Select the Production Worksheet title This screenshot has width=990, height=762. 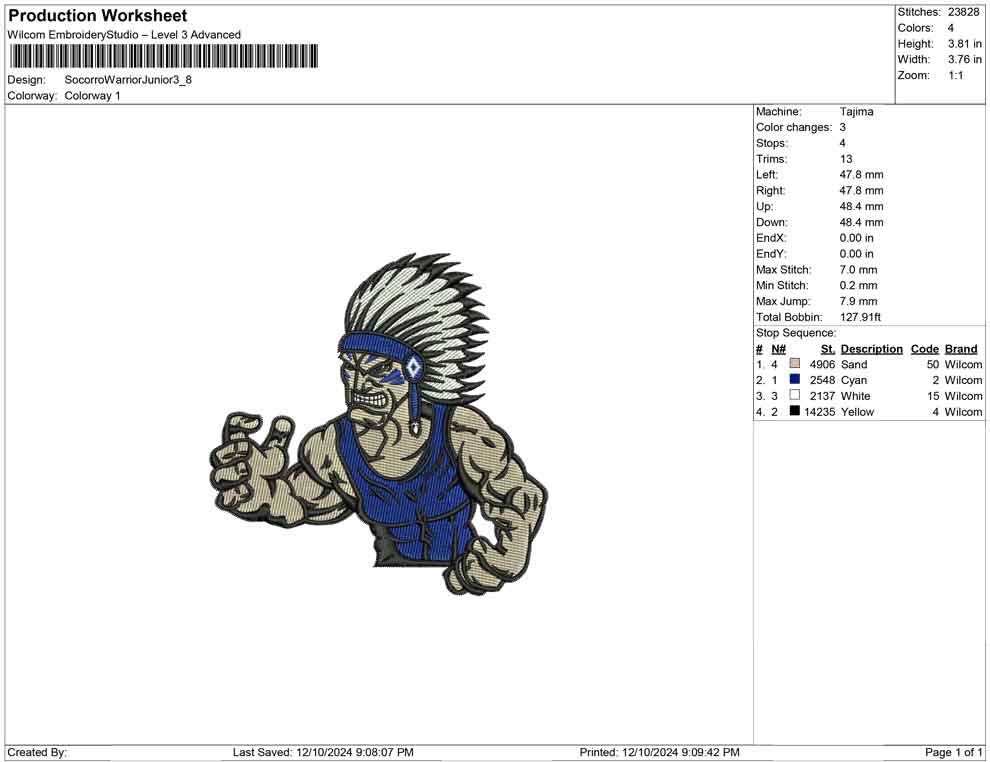click(x=98, y=16)
